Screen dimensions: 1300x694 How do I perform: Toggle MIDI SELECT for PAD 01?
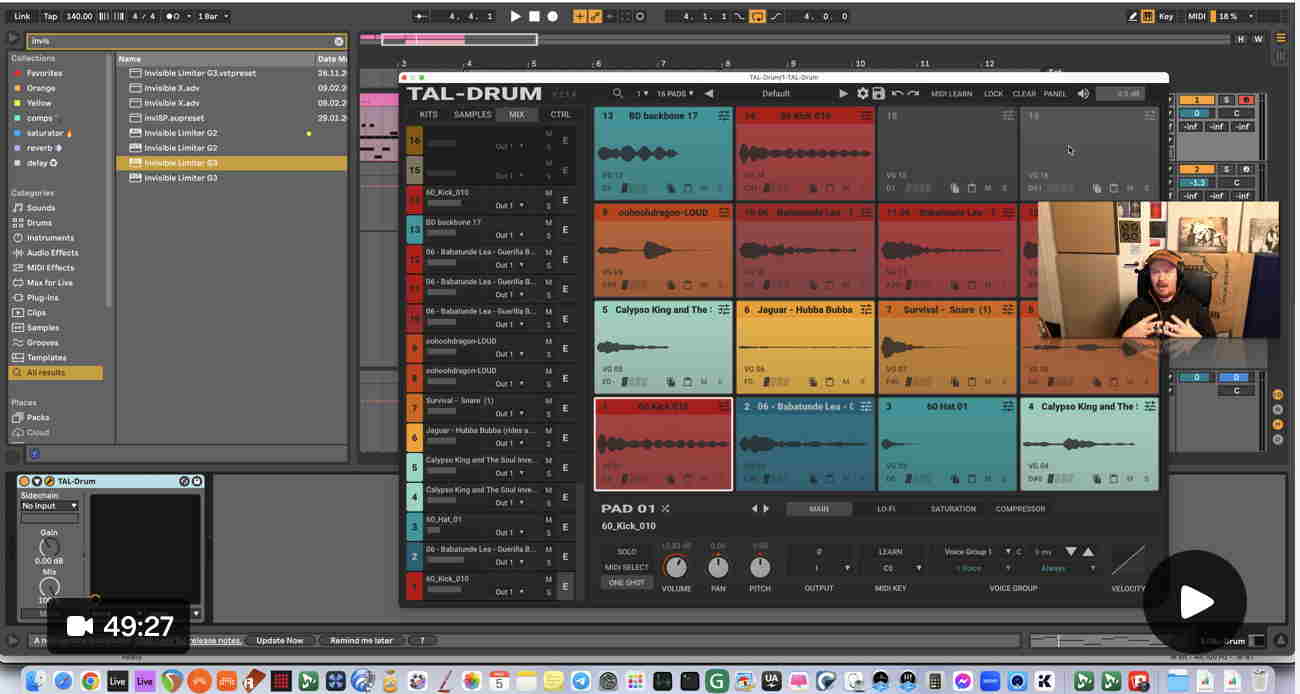(627, 567)
